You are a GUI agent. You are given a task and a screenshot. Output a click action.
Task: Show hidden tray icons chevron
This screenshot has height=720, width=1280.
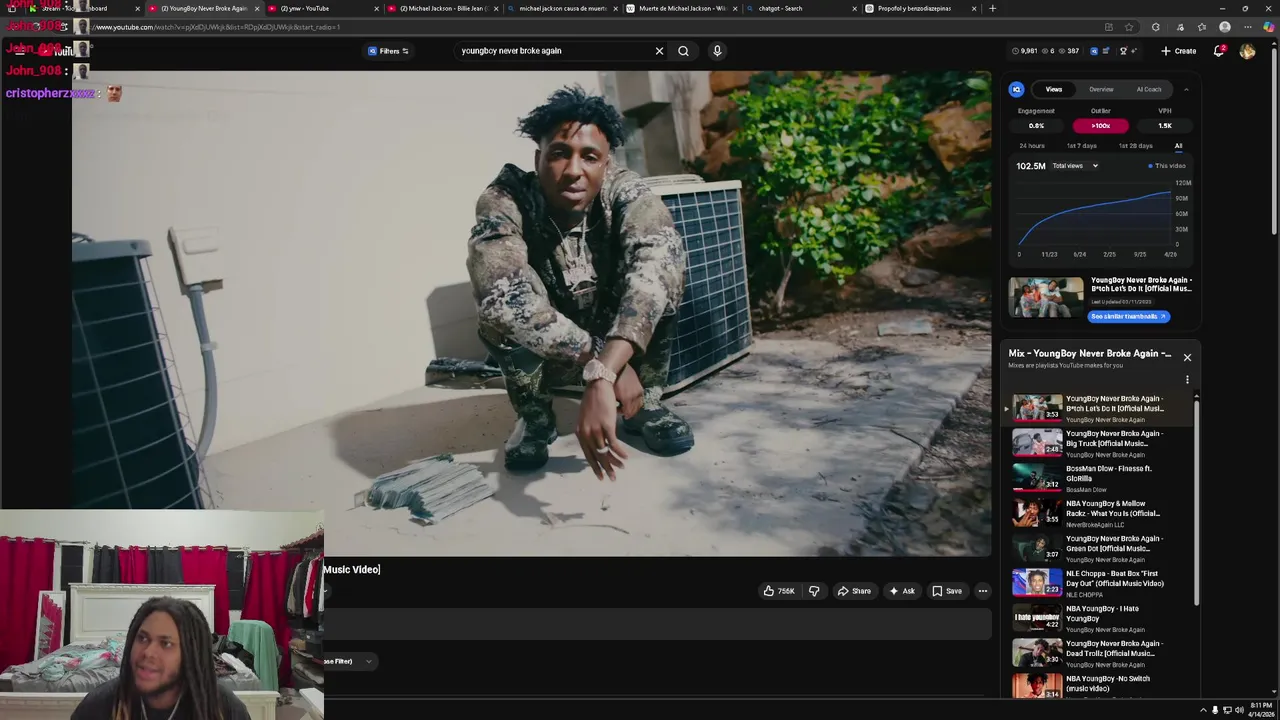click(1203, 710)
